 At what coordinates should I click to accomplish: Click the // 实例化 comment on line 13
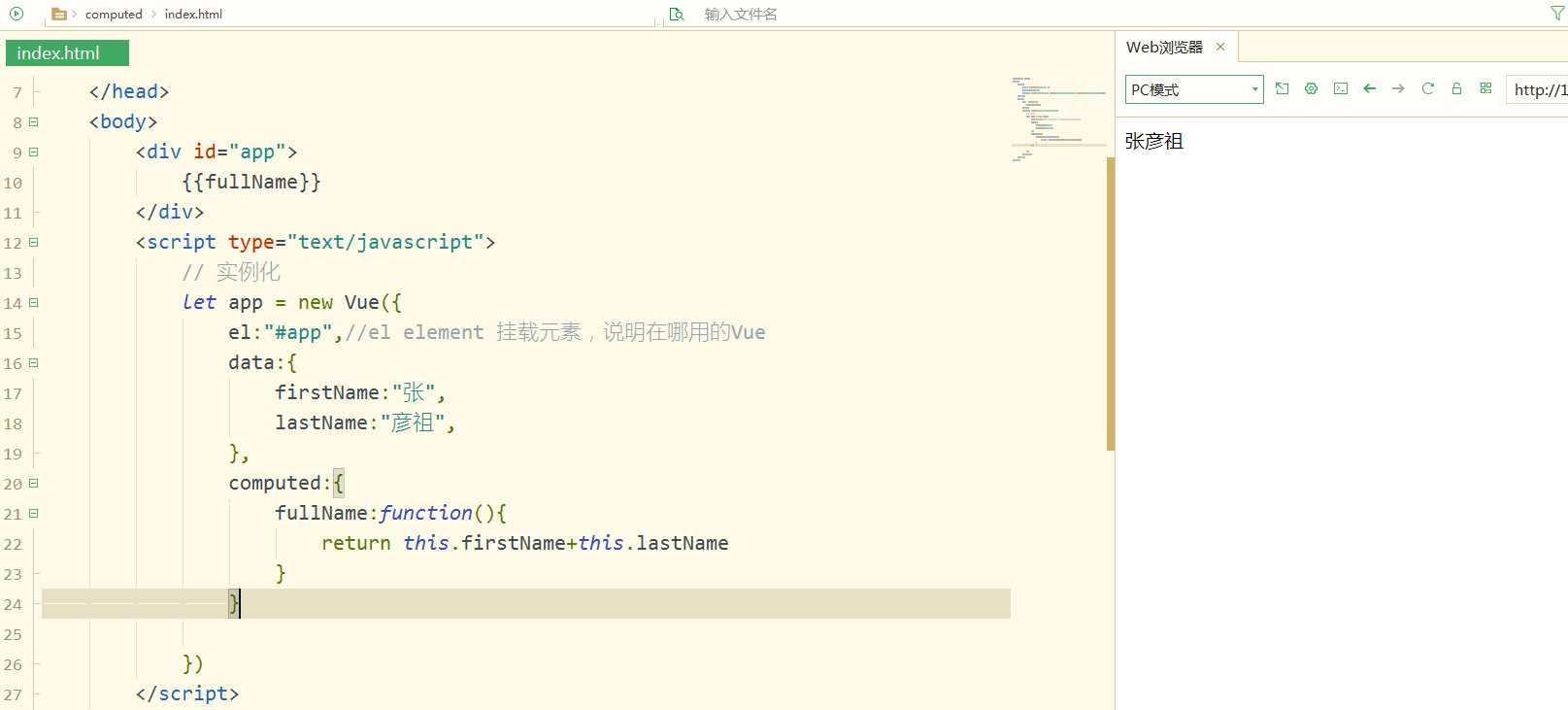[231, 272]
